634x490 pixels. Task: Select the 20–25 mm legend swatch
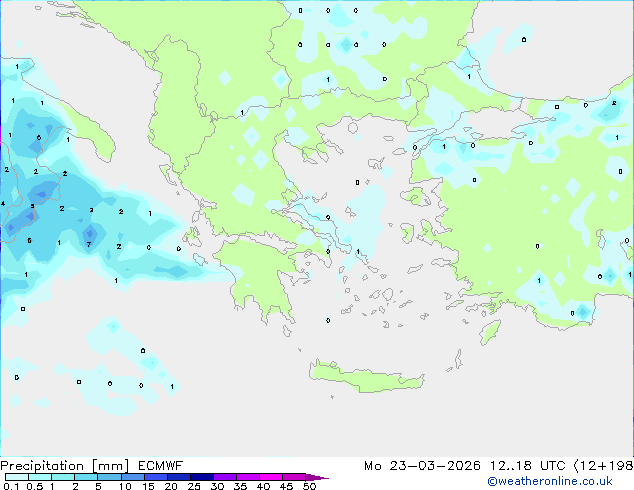coord(179,477)
